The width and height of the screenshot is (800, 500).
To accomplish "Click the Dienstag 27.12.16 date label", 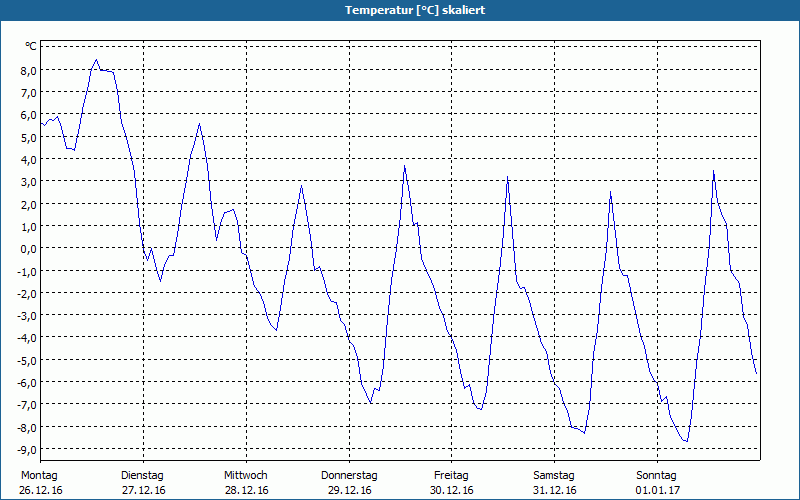I will [143, 483].
